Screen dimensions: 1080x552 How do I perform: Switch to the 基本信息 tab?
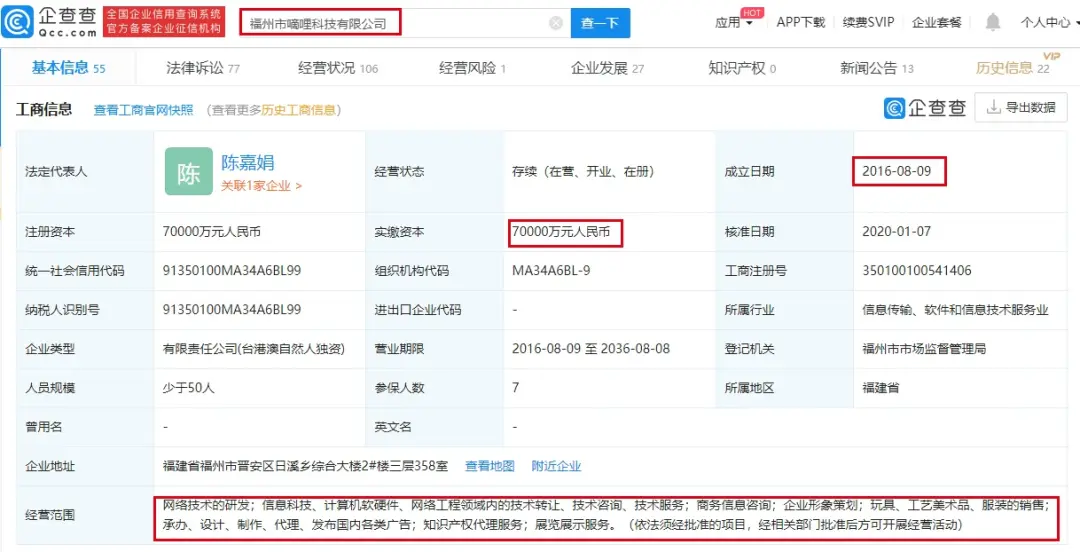68,68
